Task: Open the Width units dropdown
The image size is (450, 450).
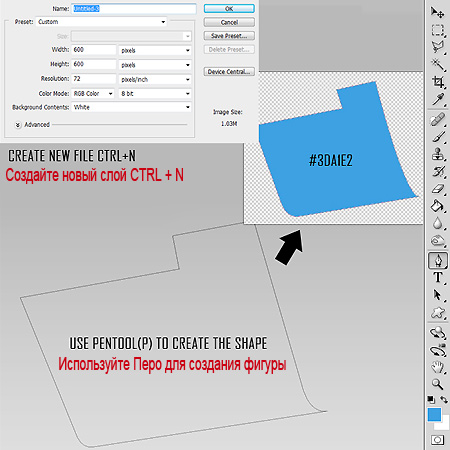Action: [x=155, y=50]
